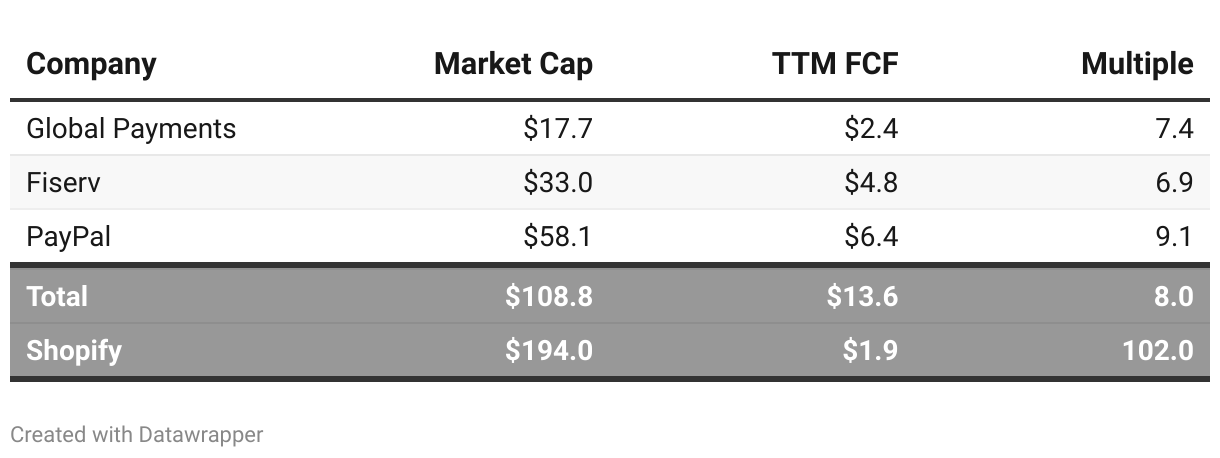Click Shopify market cap $194.0

[549, 351]
